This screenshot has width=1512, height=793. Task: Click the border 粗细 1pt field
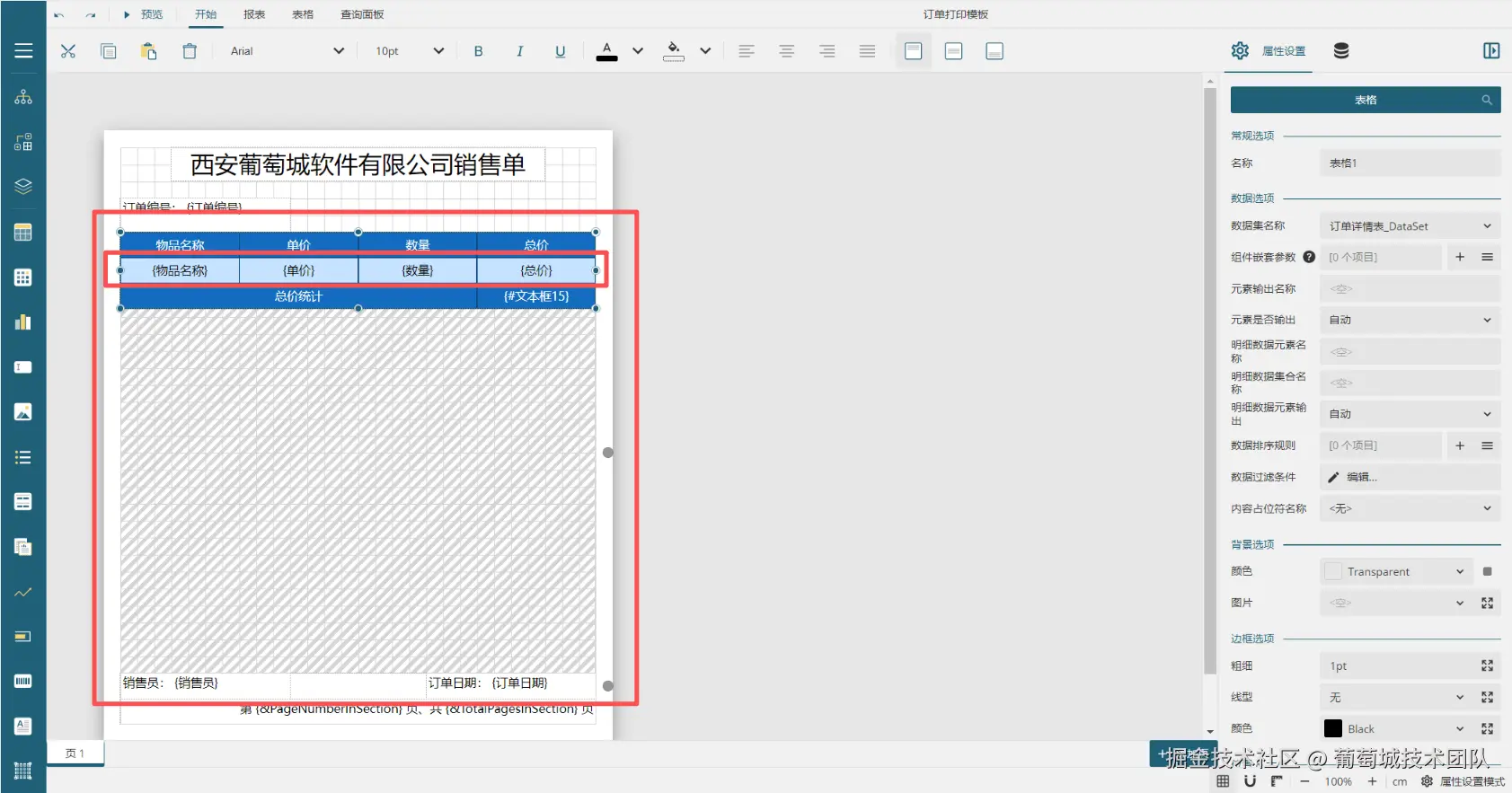click(1397, 665)
